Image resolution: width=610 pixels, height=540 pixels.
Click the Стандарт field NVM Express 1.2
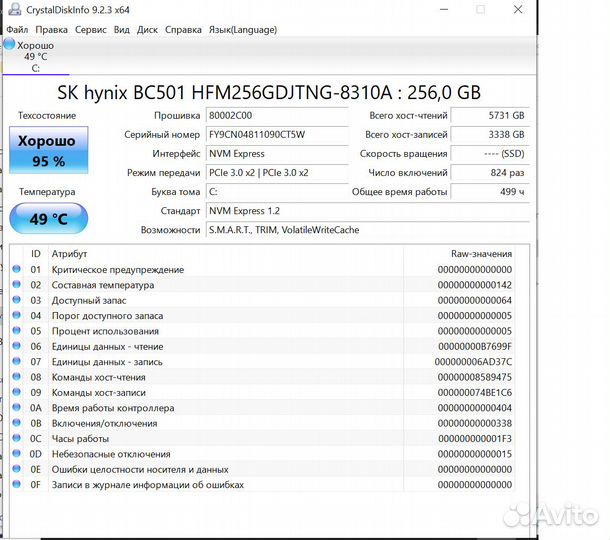[367, 211]
